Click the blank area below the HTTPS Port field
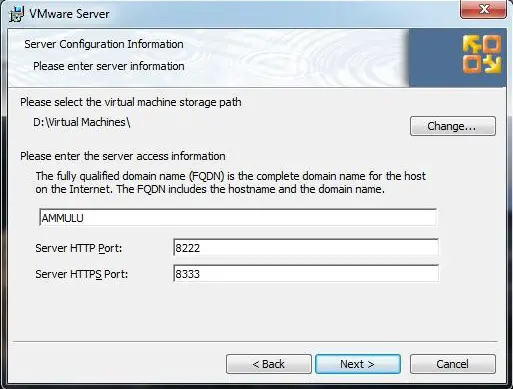This screenshot has width=513, height=389. [256, 311]
